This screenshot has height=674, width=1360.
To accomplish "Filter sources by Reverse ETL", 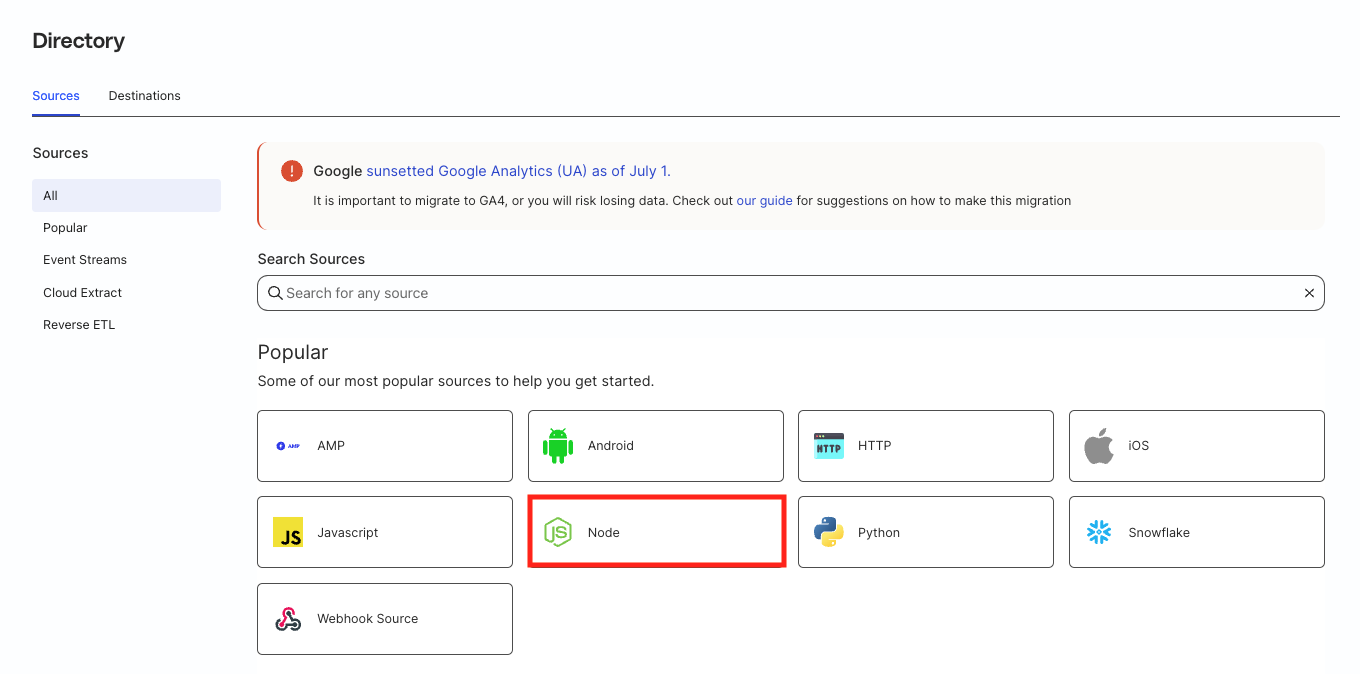I will (x=79, y=325).
